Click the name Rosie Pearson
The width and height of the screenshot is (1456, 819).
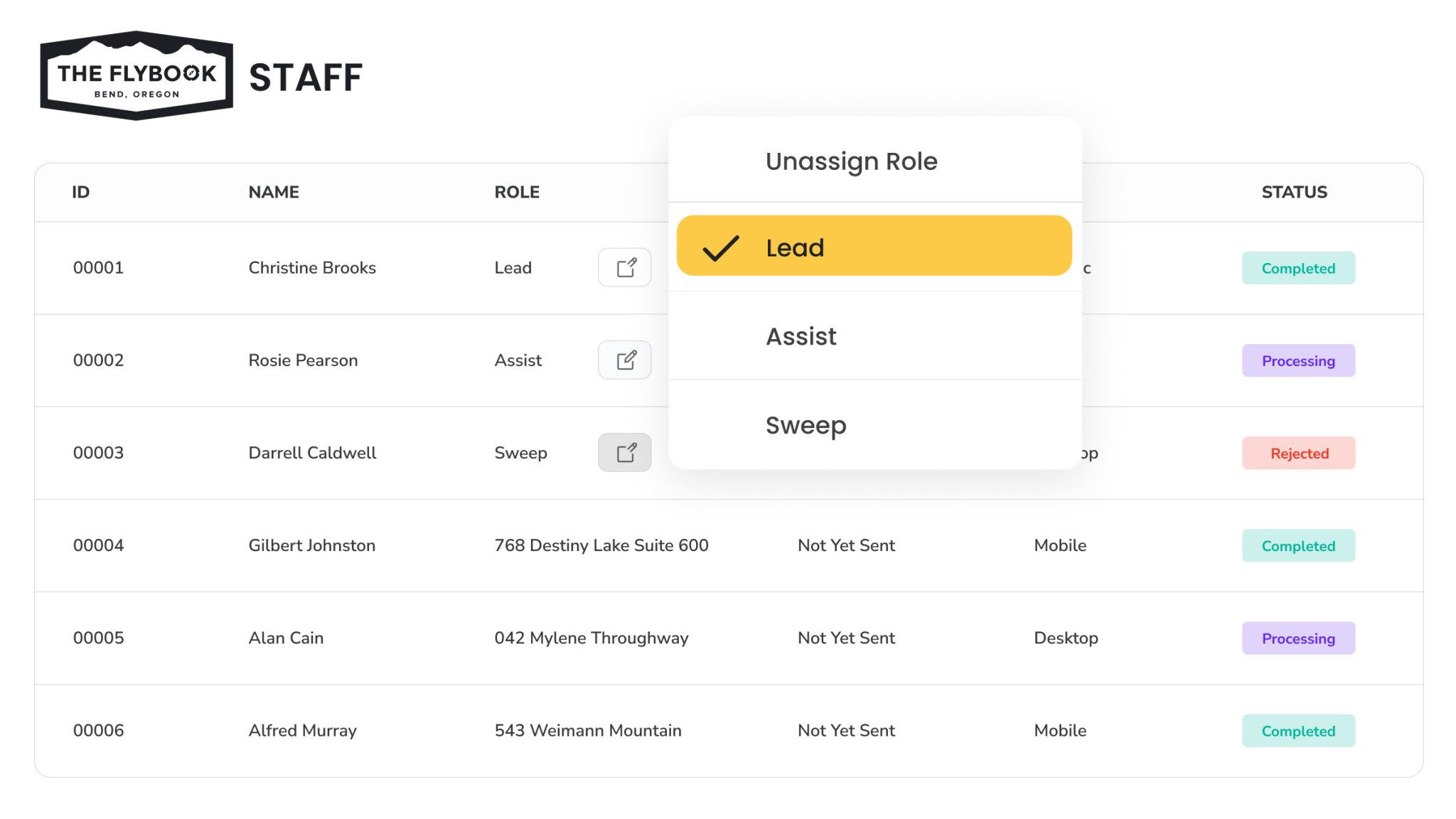point(303,360)
